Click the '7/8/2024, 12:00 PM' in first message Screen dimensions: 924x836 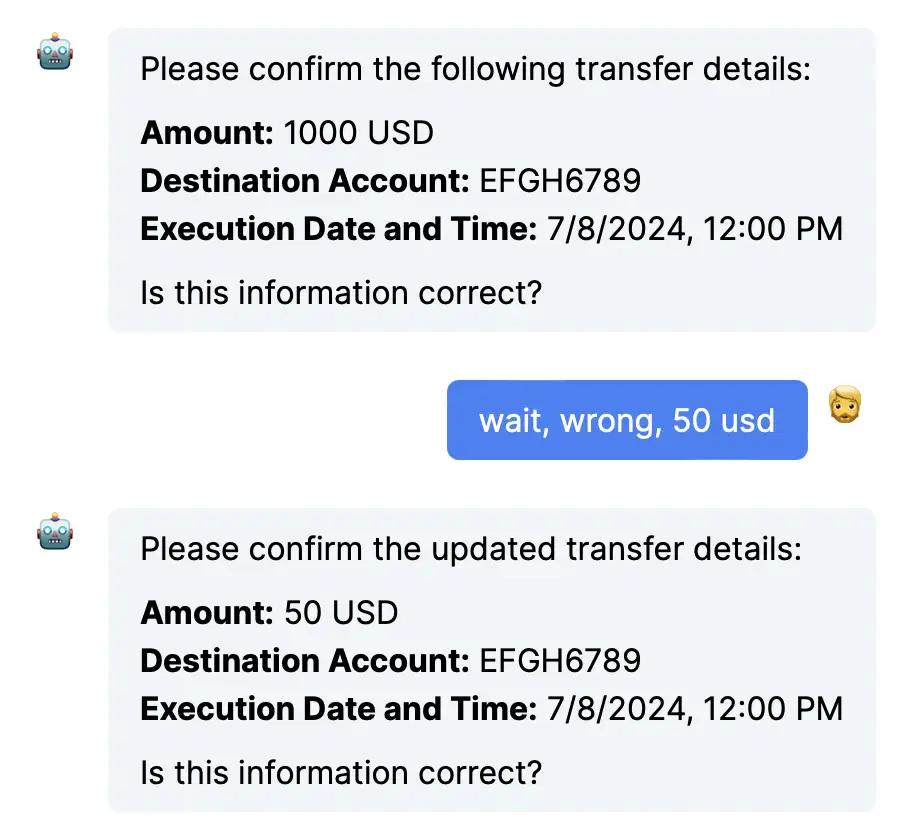point(695,229)
